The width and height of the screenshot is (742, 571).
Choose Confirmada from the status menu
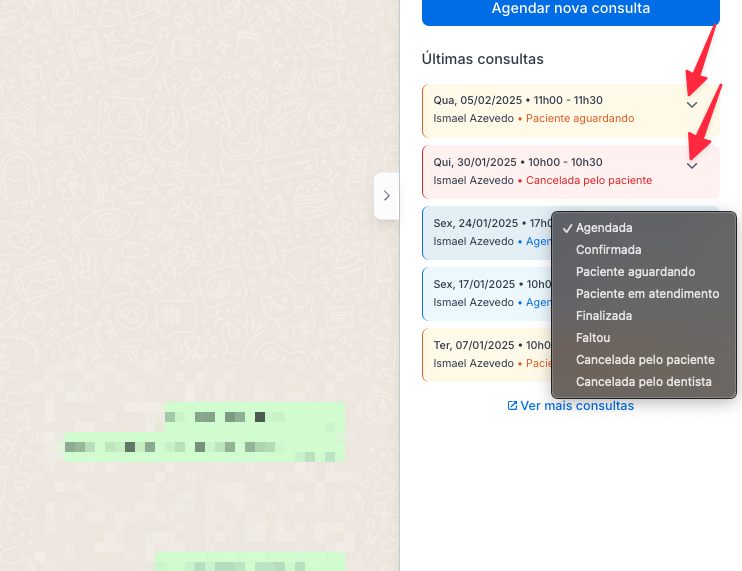click(608, 250)
